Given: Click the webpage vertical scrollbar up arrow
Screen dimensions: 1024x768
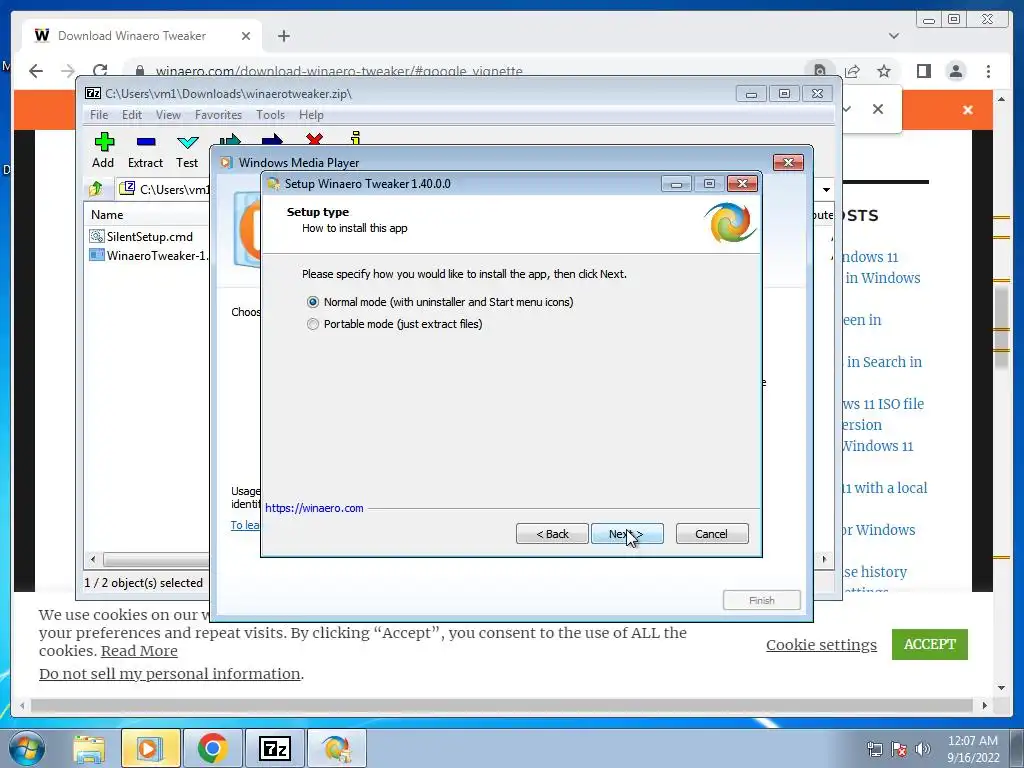Looking at the screenshot, I should (x=1001, y=99).
